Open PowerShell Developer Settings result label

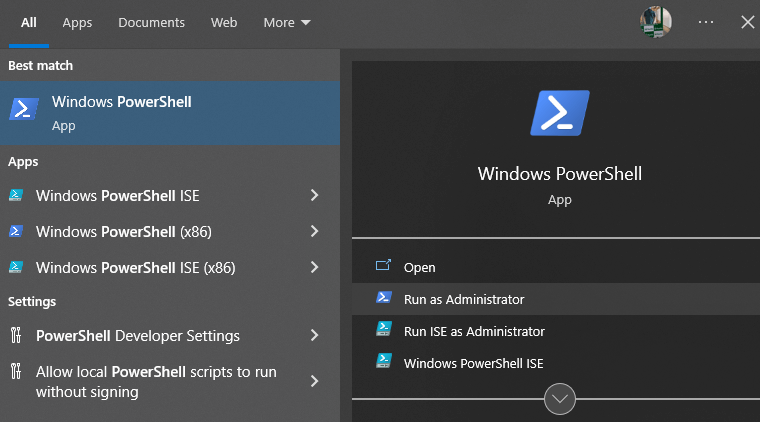(x=138, y=336)
